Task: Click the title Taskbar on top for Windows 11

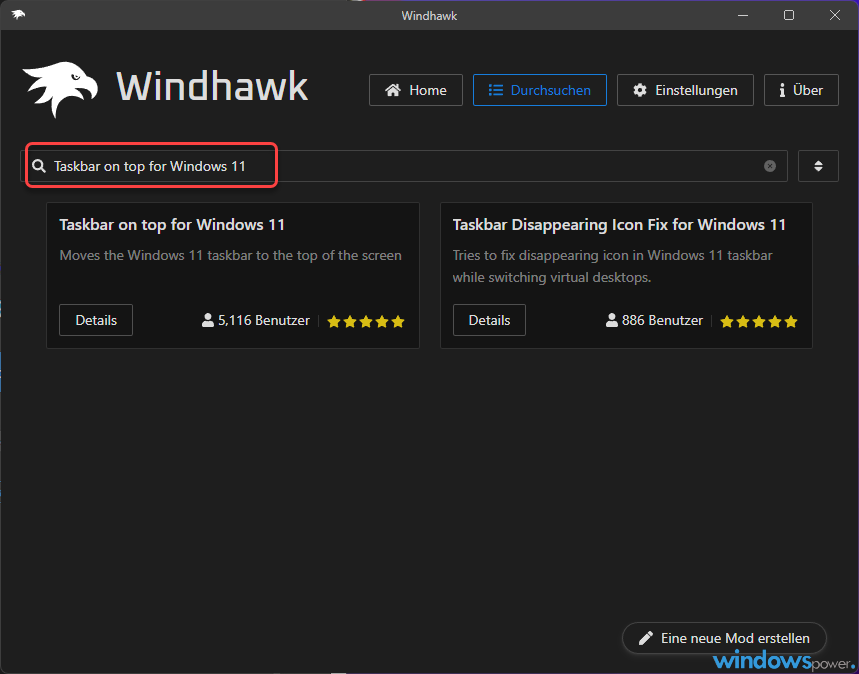Action: tap(172, 225)
